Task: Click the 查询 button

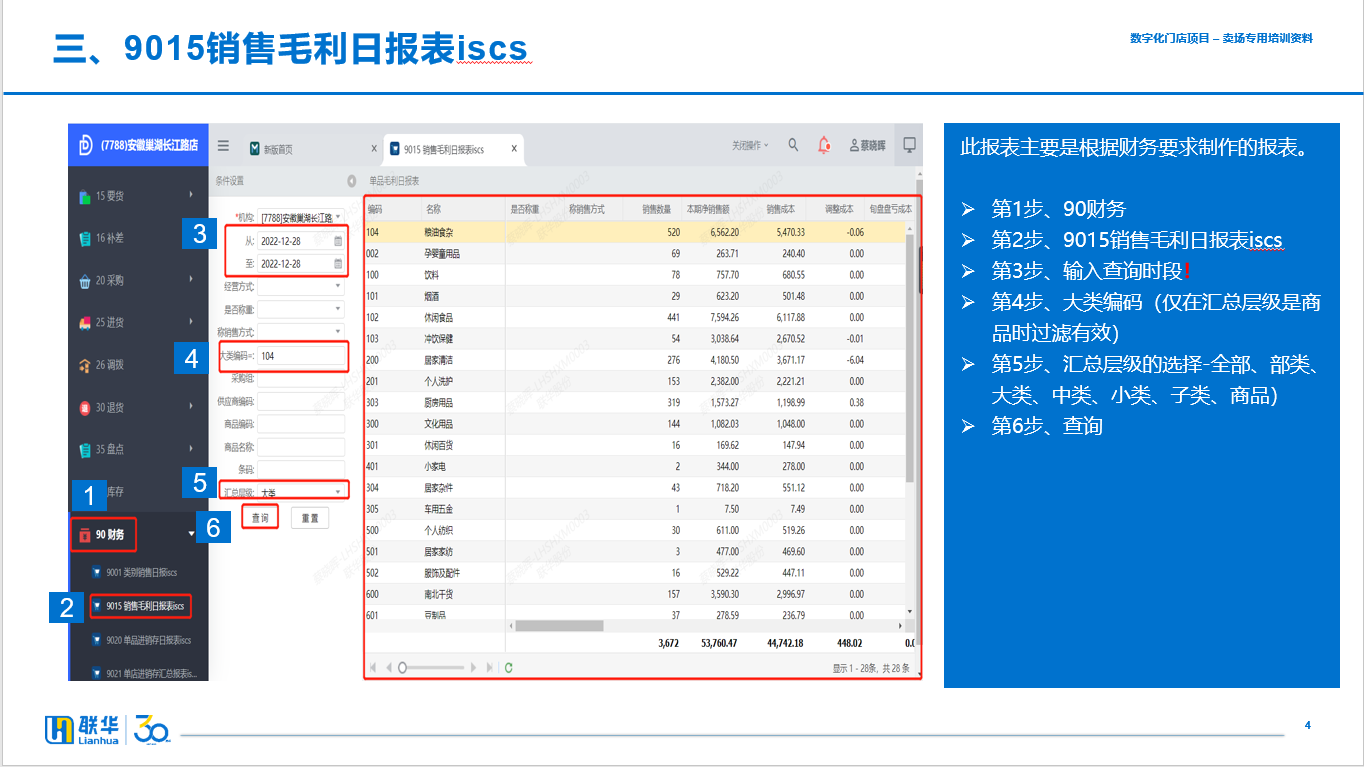Action: [x=260, y=518]
